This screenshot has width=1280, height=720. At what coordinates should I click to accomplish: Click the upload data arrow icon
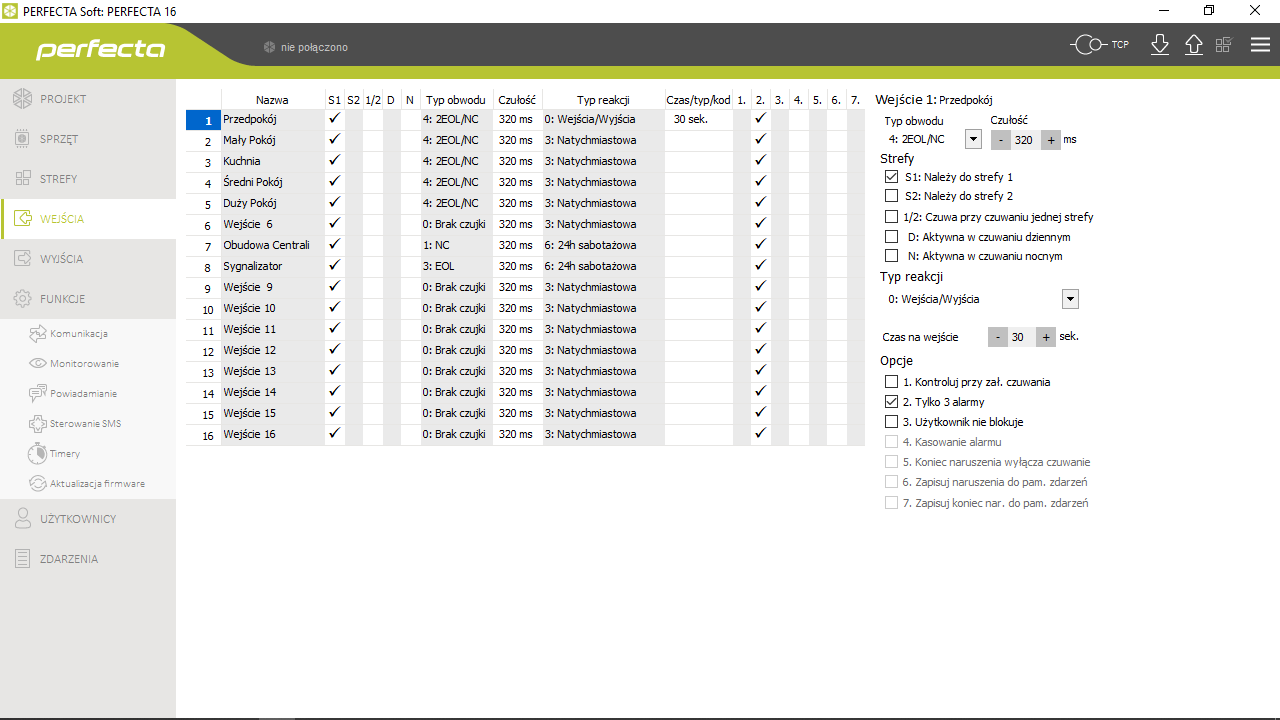coord(1194,45)
